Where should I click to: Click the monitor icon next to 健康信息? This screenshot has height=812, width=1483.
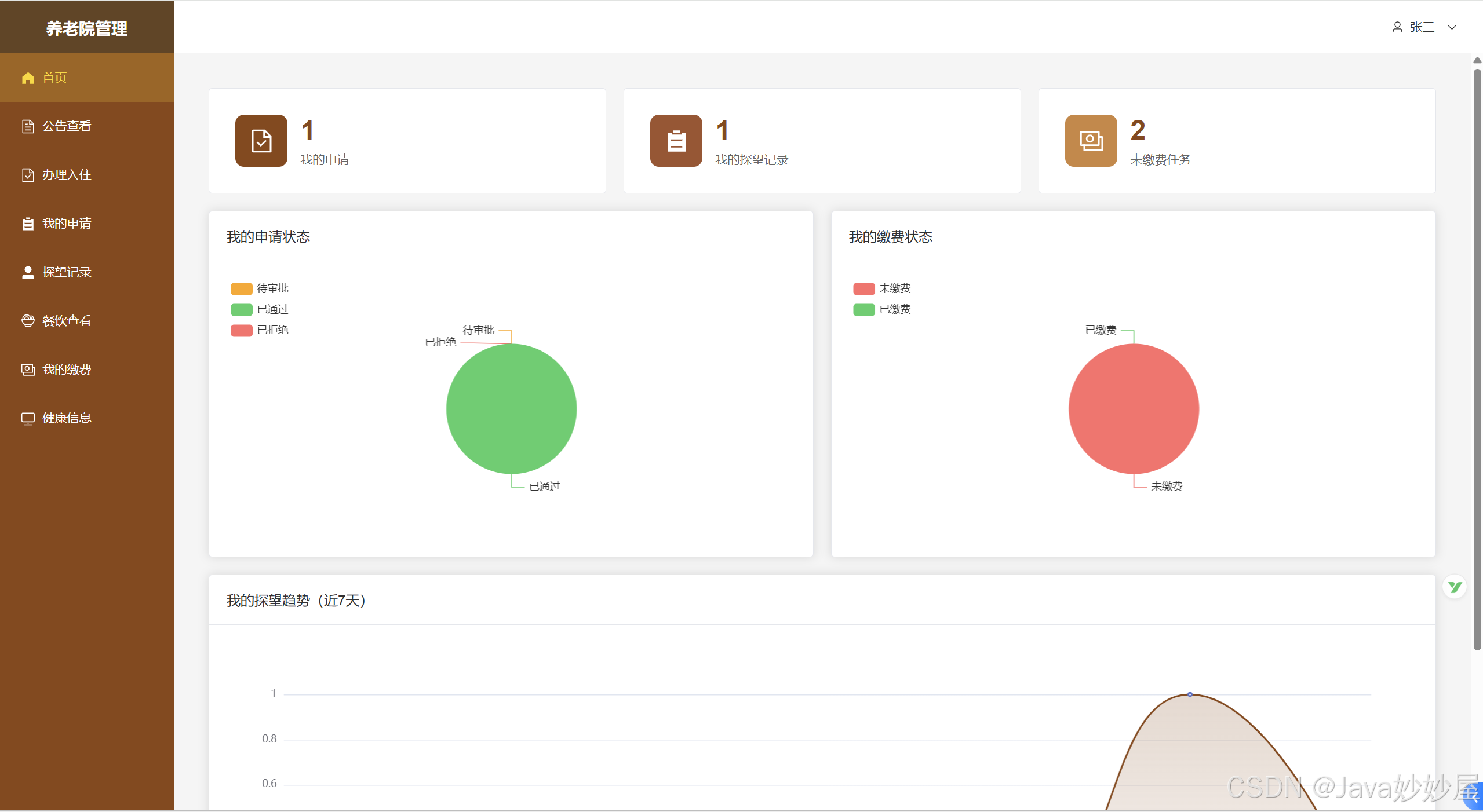(x=28, y=418)
